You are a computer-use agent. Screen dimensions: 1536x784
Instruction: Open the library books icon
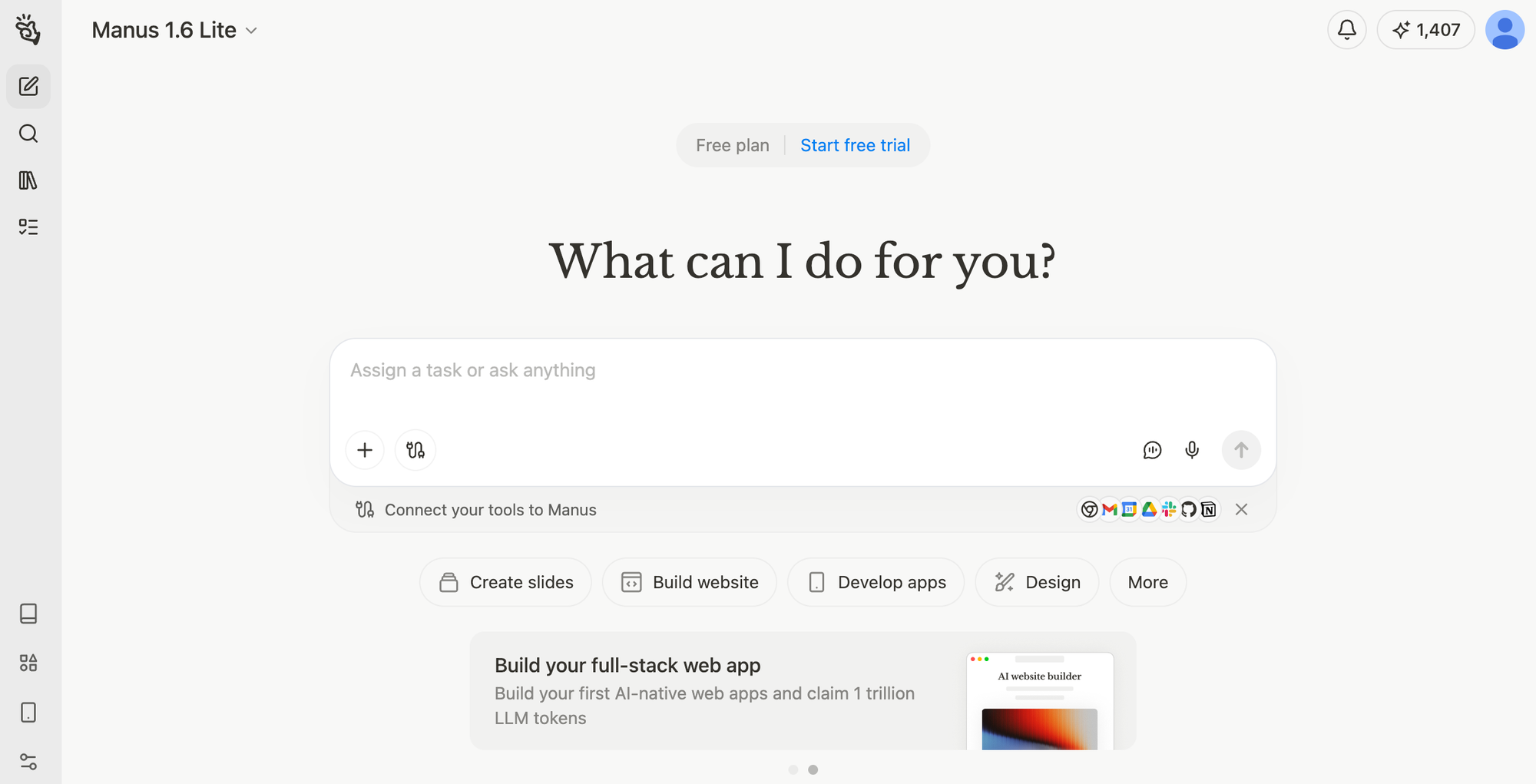coord(28,180)
